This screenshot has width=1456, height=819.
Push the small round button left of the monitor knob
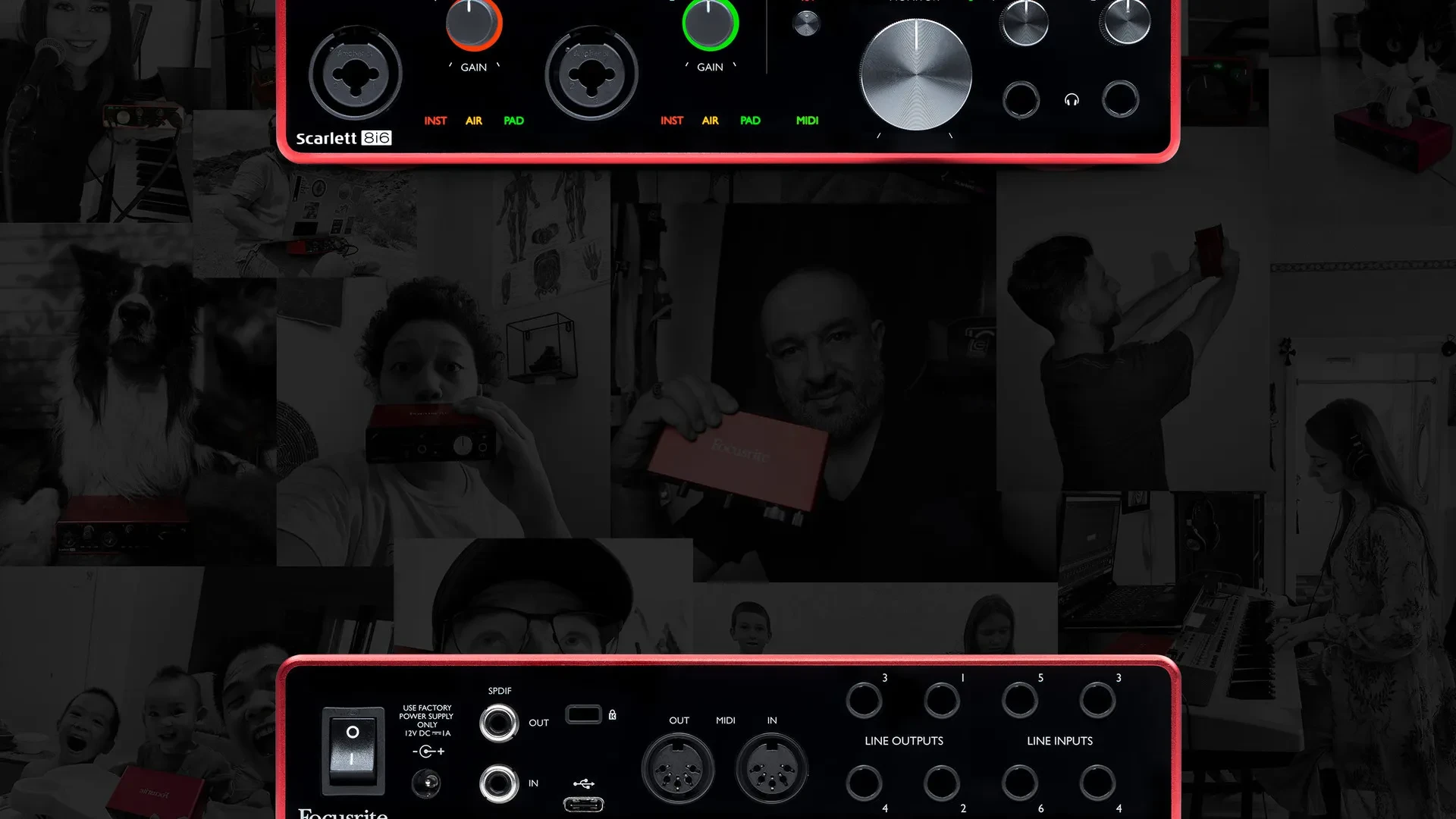806,24
